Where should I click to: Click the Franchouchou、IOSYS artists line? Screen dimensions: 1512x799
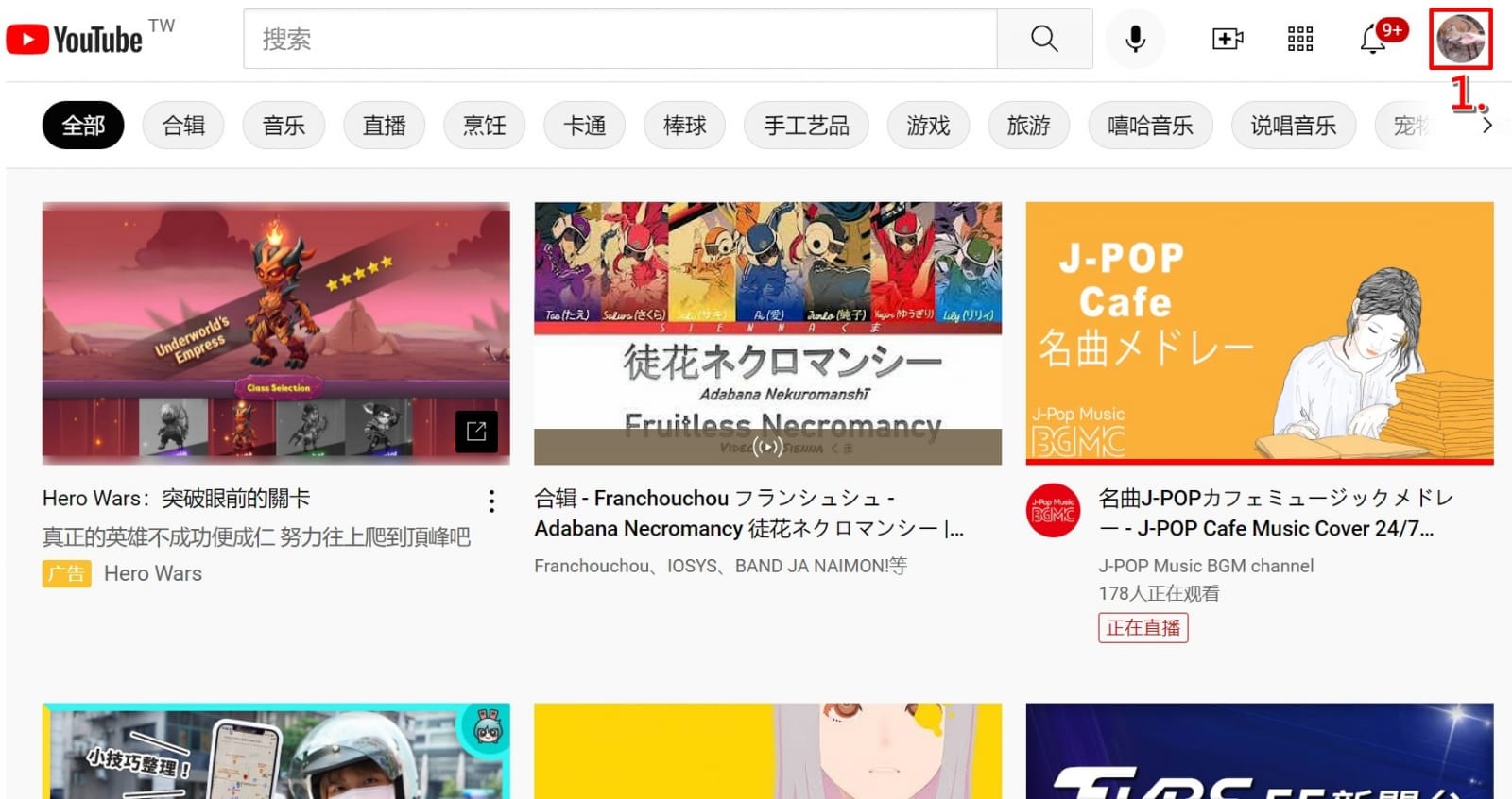720,566
